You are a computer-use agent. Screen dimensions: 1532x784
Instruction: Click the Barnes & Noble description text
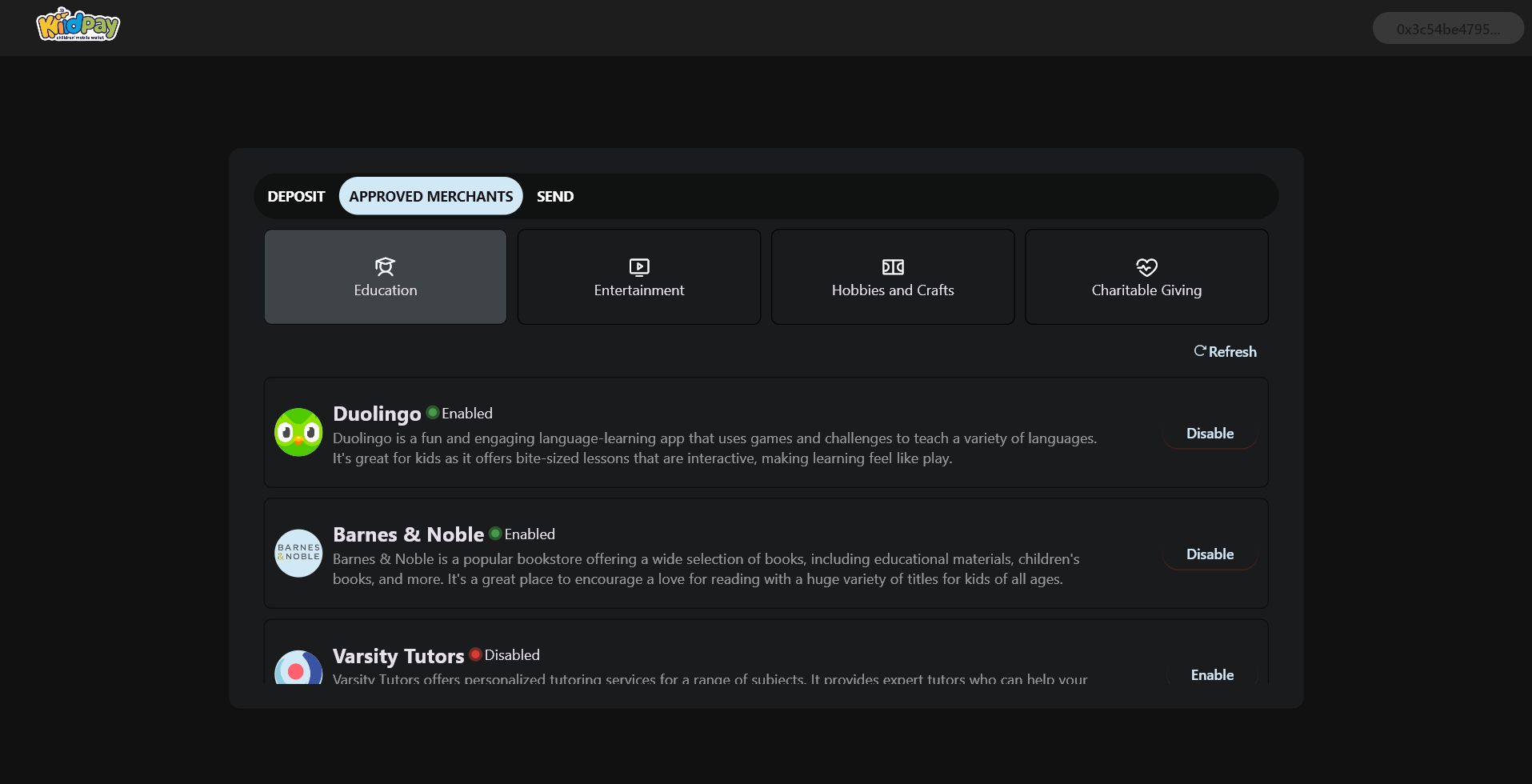706,569
